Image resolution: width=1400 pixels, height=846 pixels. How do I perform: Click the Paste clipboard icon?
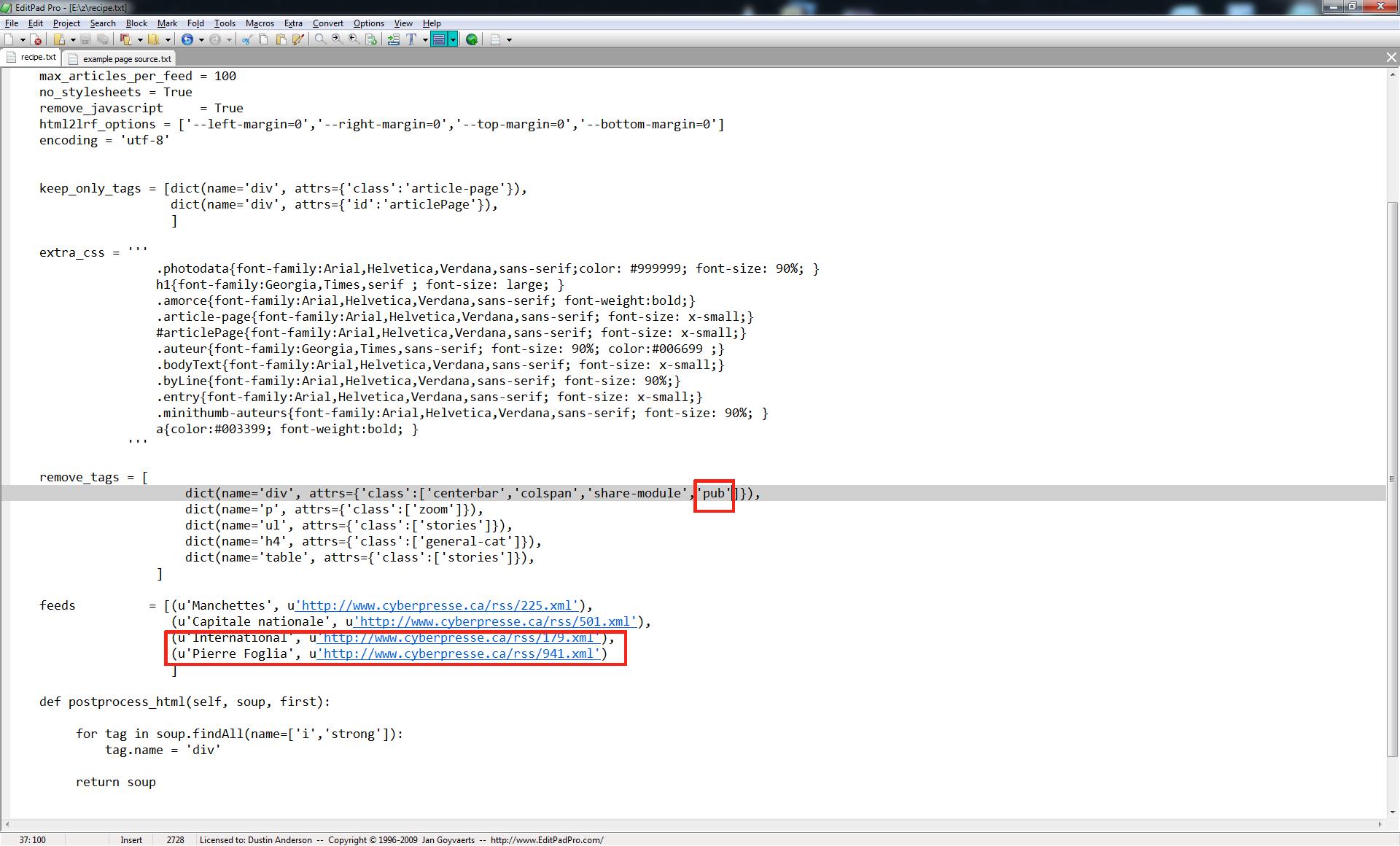click(x=281, y=39)
